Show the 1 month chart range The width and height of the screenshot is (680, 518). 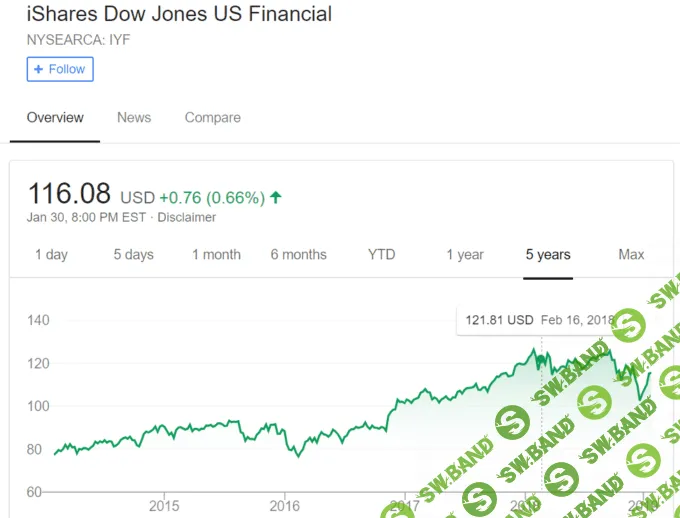coord(216,254)
